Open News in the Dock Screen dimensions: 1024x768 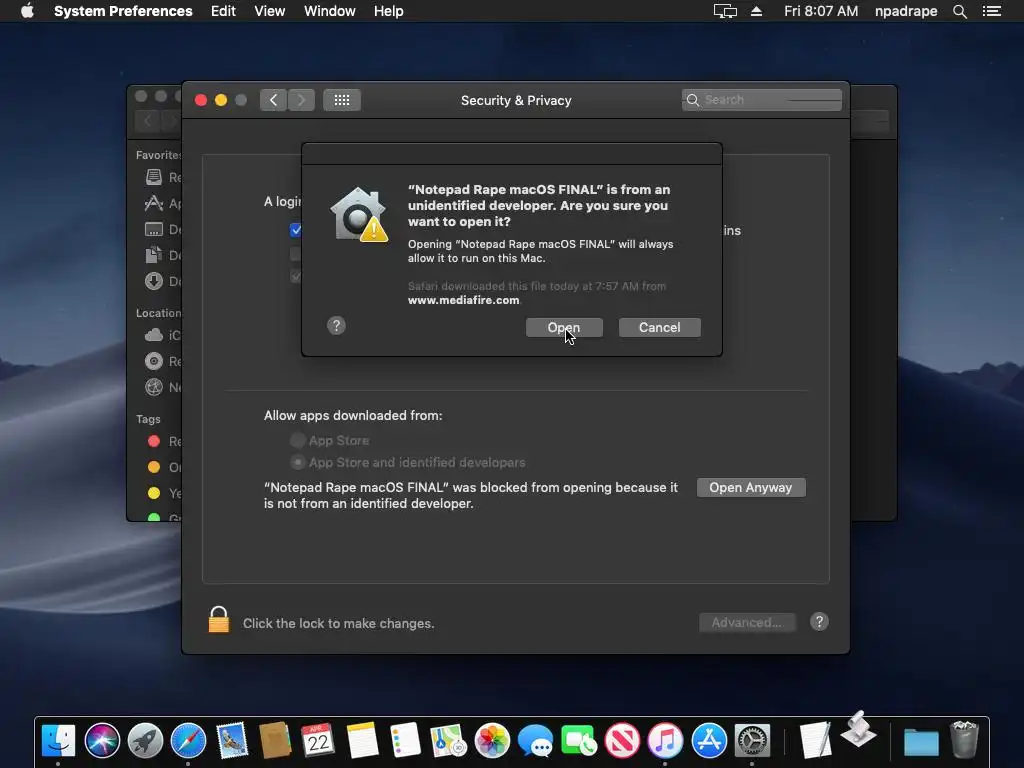622,741
